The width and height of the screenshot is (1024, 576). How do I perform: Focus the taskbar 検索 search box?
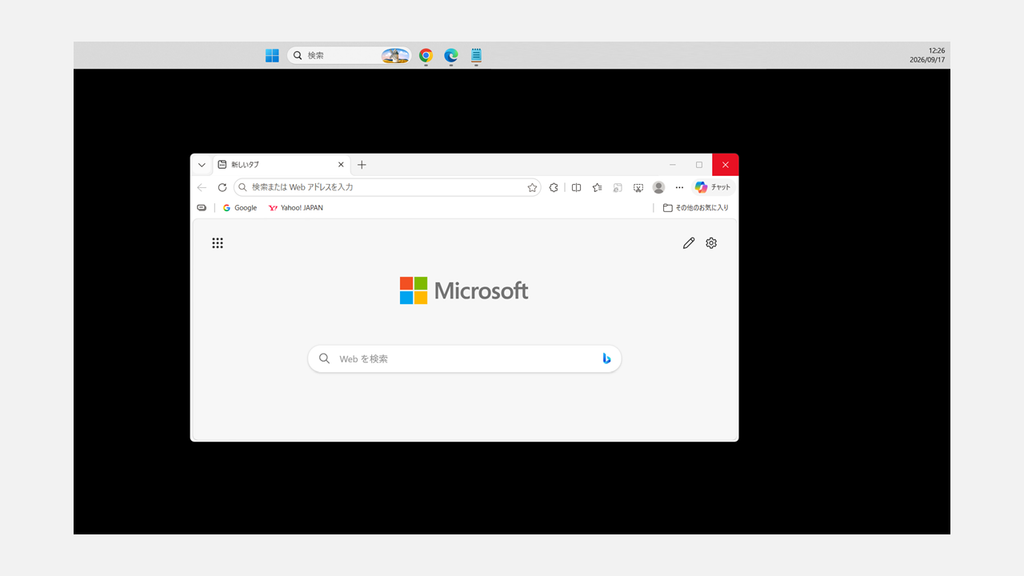(x=349, y=56)
